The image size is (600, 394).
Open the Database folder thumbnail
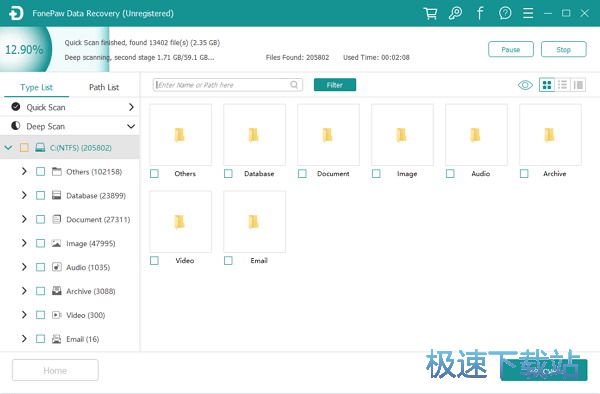[254, 135]
